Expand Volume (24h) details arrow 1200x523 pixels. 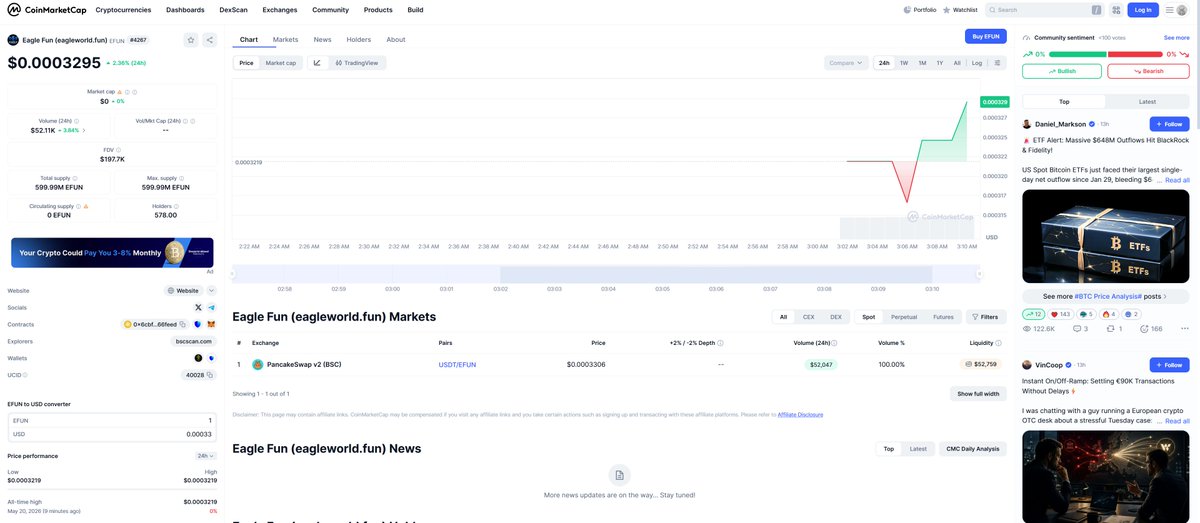coord(84,130)
